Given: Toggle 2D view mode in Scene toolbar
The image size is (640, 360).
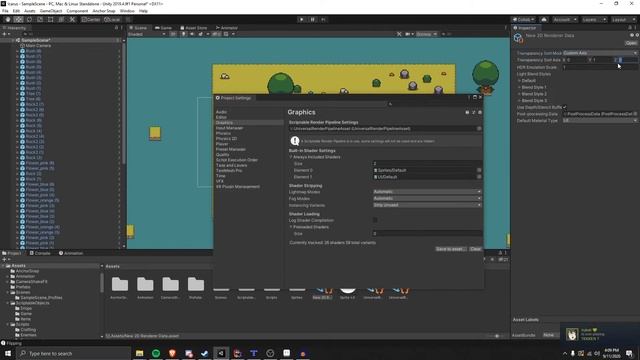Looking at the screenshot, I should click(x=173, y=34).
